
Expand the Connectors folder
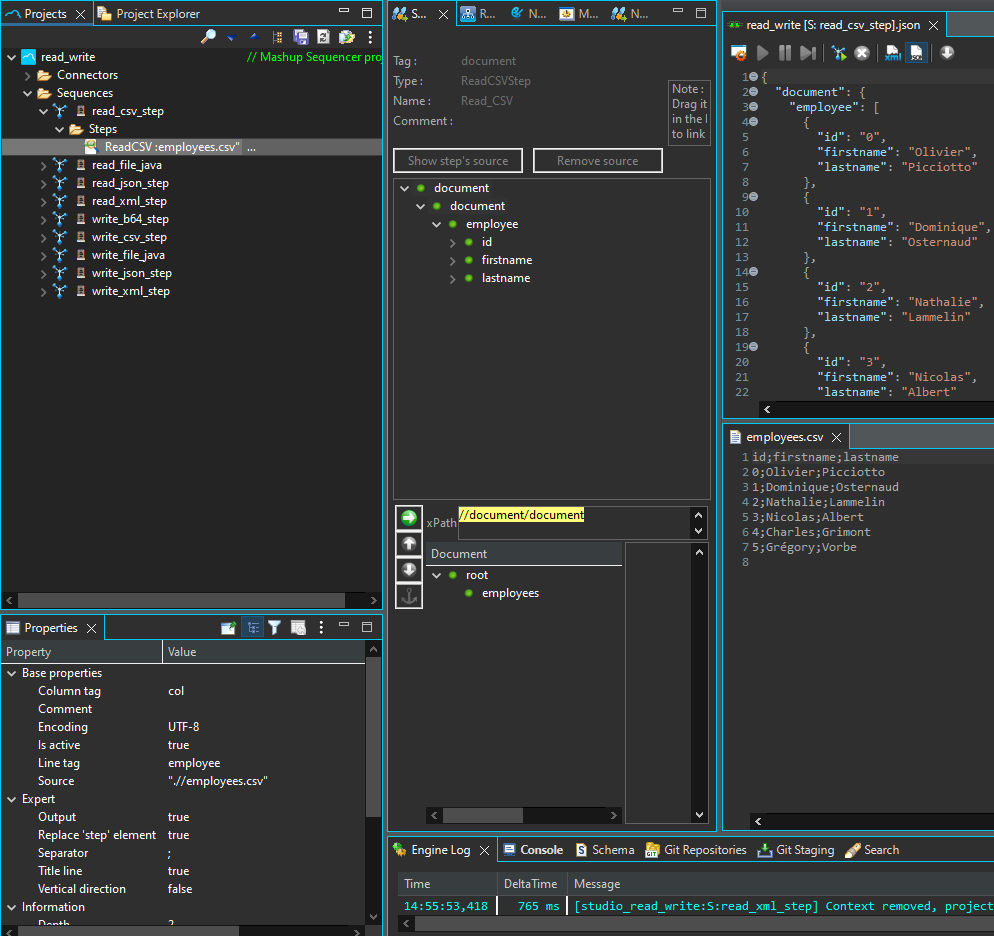(x=28, y=76)
